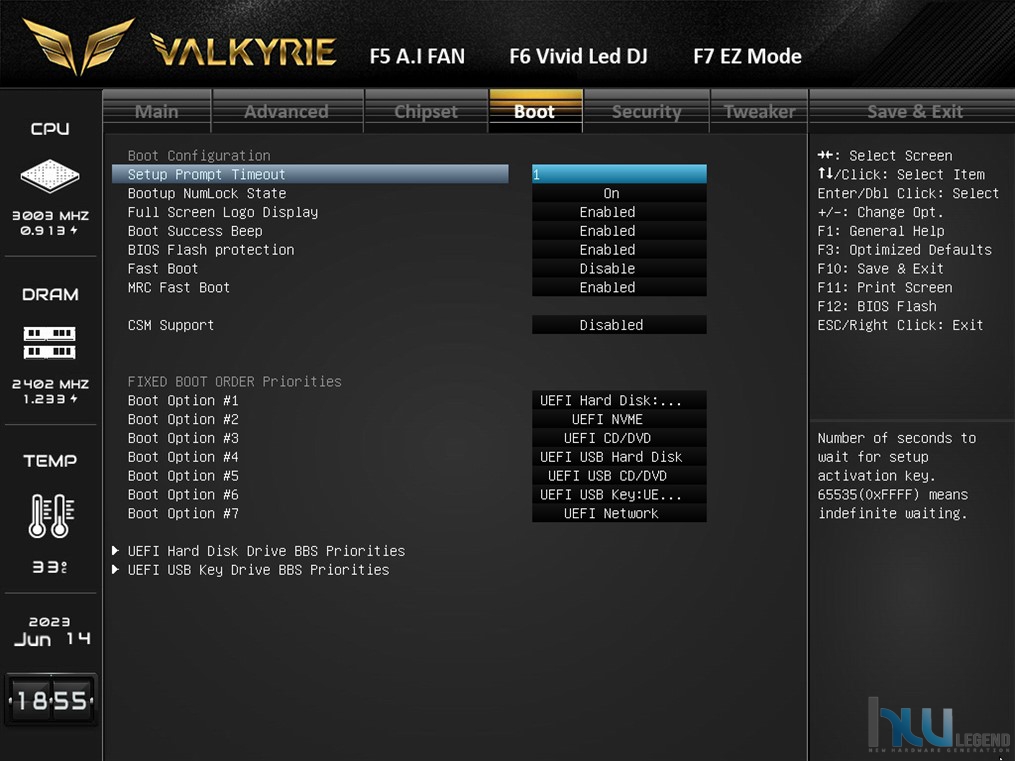The image size is (1015, 761).
Task: Click the F12: BIOS Flash hint
Action: 876,306
